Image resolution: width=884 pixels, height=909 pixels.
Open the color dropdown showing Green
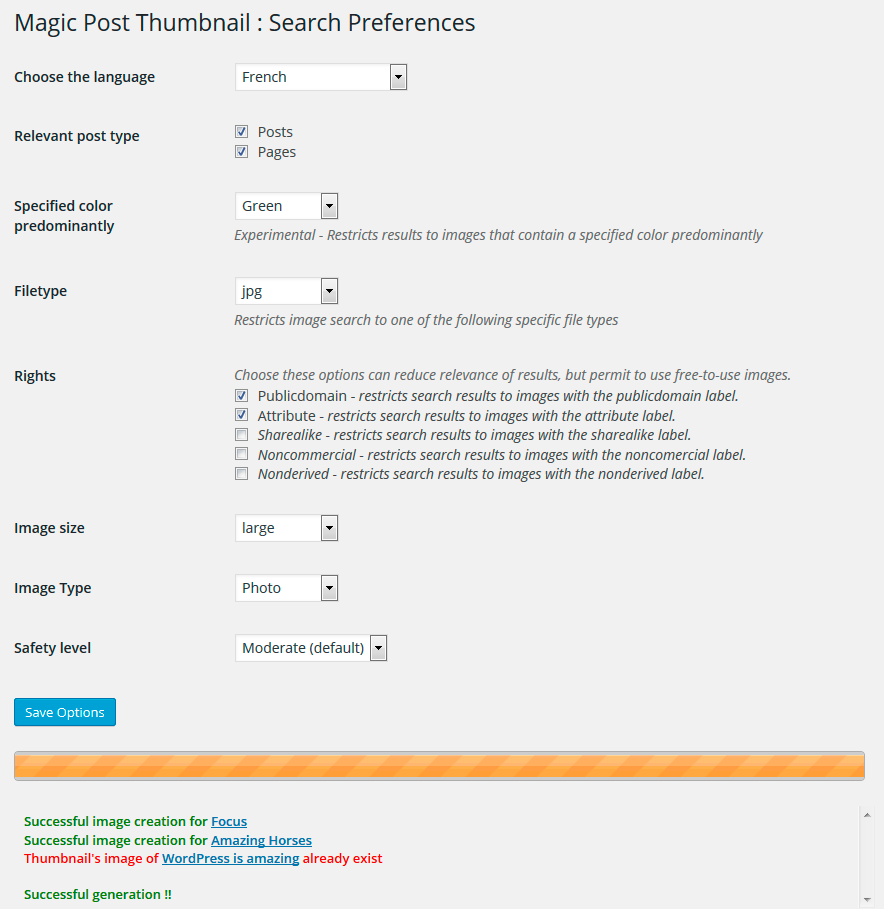pyautogui.click(x=286, y=206)
